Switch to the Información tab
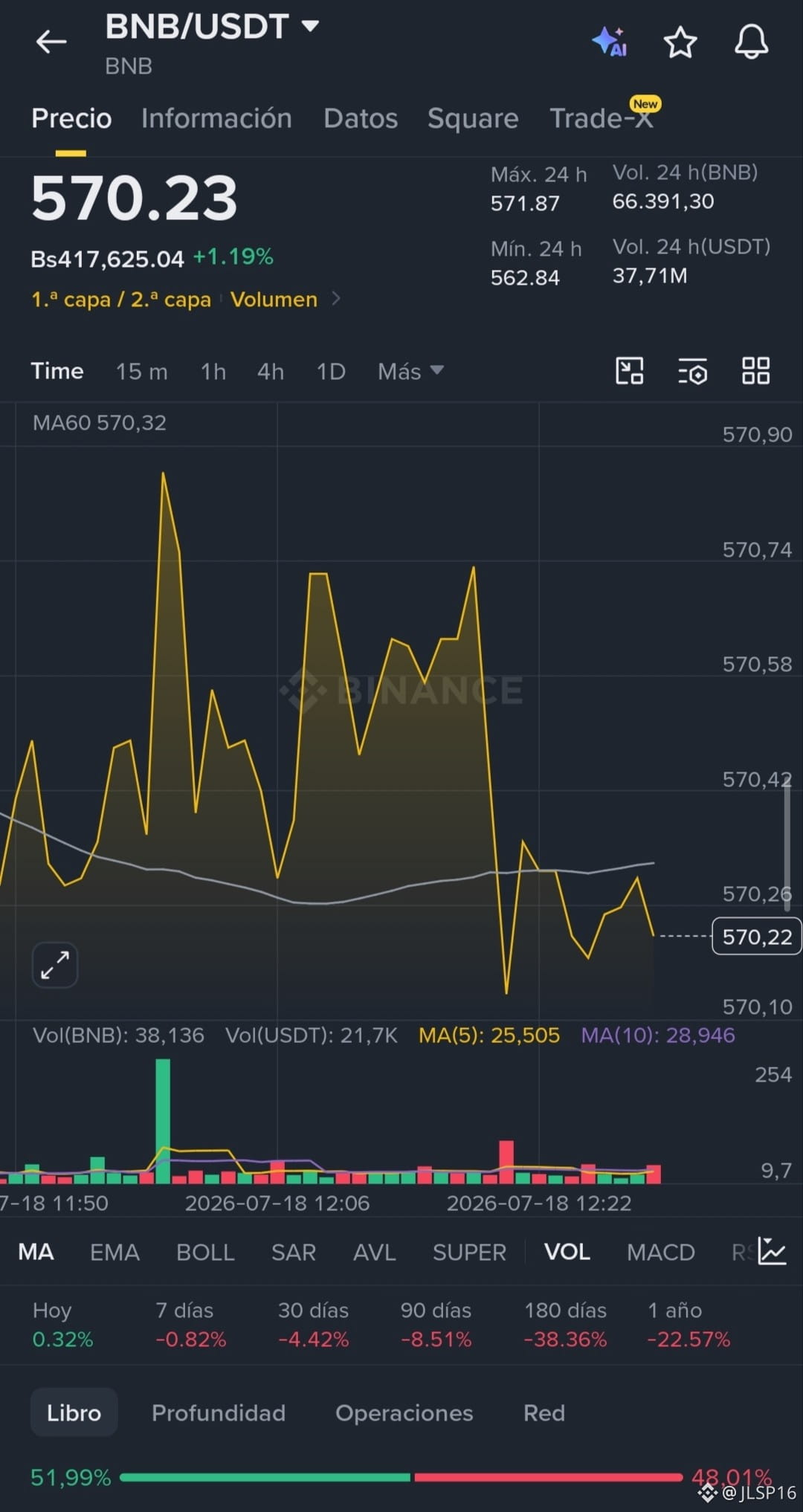 (x=216, y=118)
